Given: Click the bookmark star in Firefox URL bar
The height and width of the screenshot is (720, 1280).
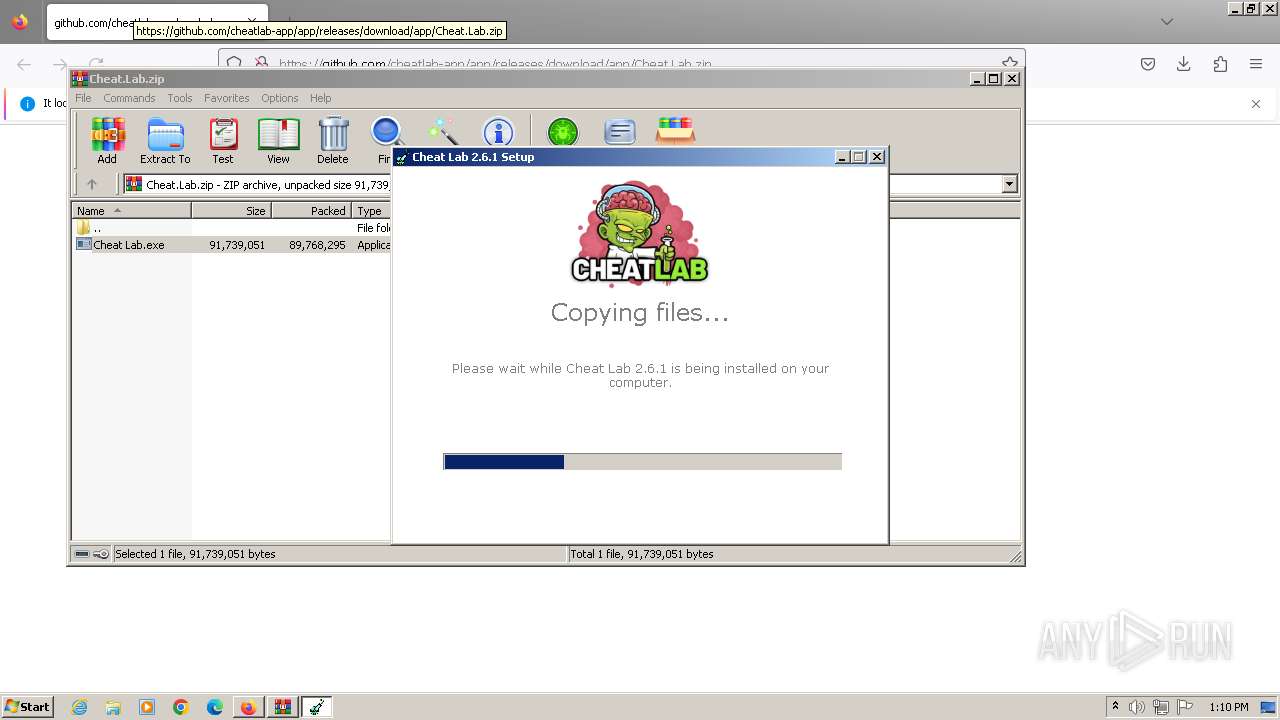Looking at the screenshot, I should [1009, 63].
